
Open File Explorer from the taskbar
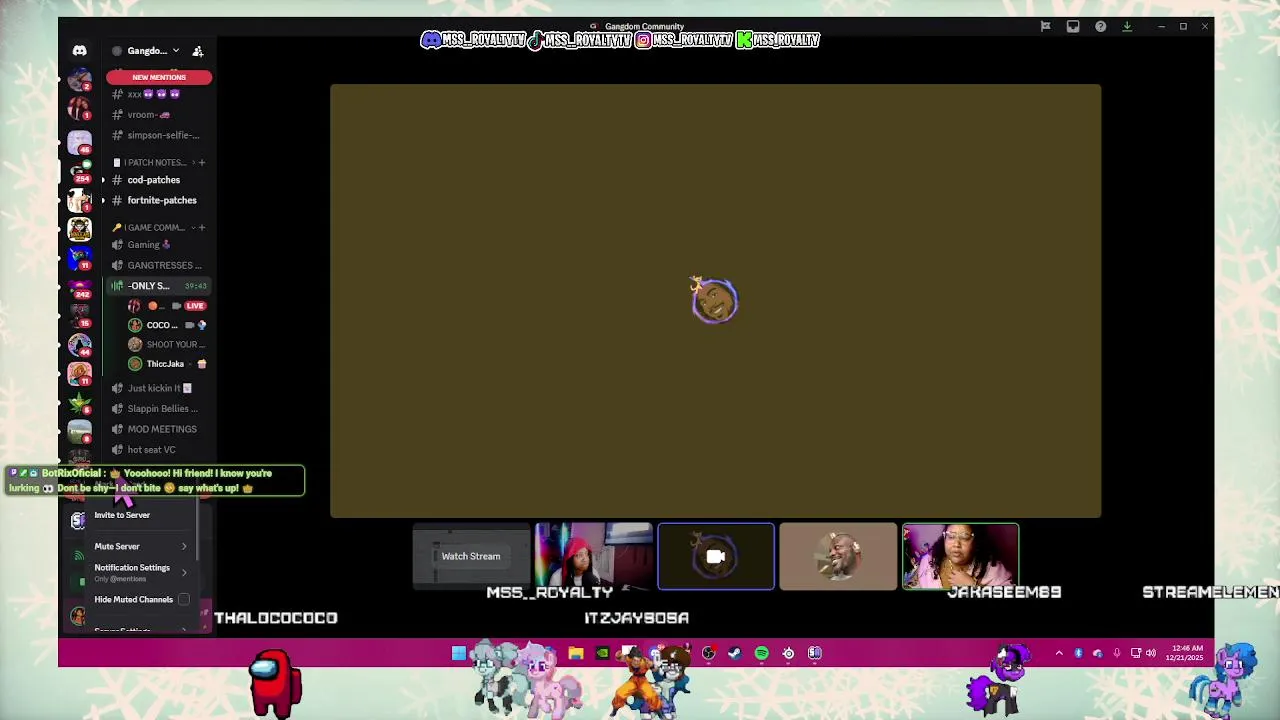[576, 653]
